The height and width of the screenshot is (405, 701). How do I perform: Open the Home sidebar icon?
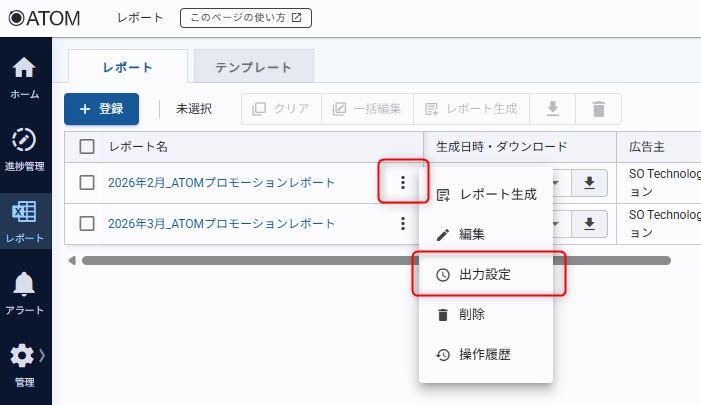coord(24,69)
